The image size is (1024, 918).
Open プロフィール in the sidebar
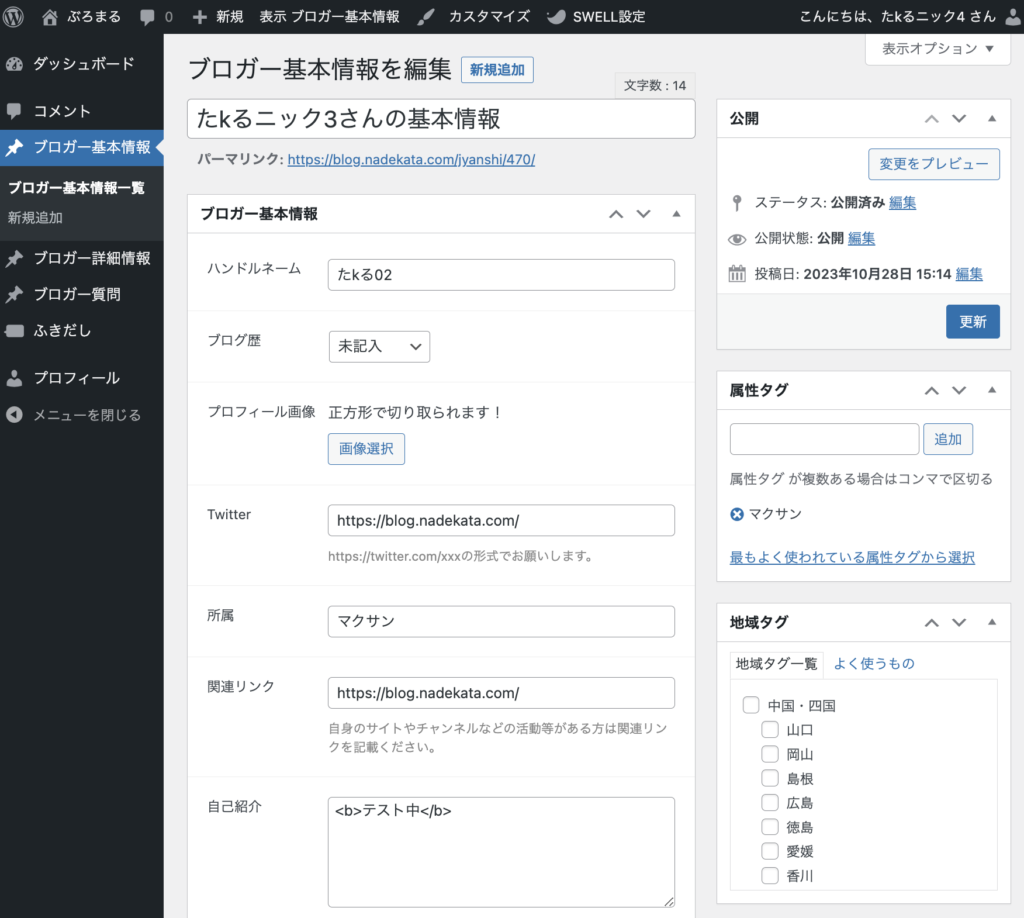76,378
